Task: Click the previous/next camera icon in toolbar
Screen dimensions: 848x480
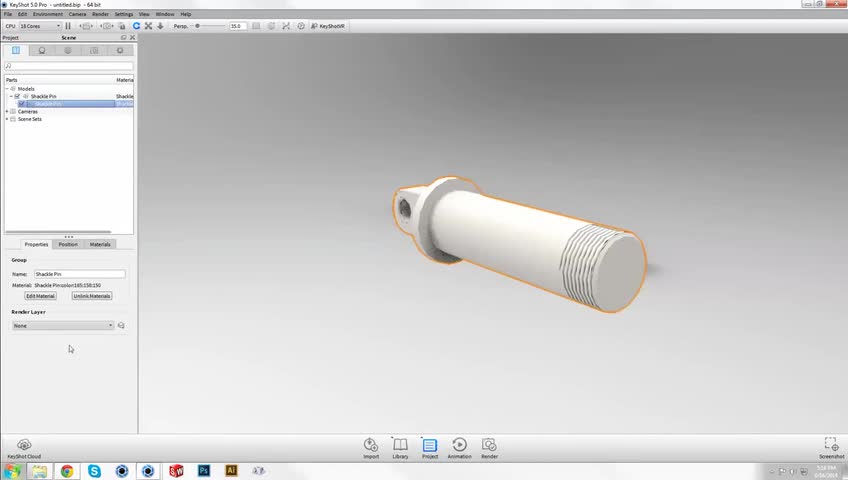Action: pos(107,26)
